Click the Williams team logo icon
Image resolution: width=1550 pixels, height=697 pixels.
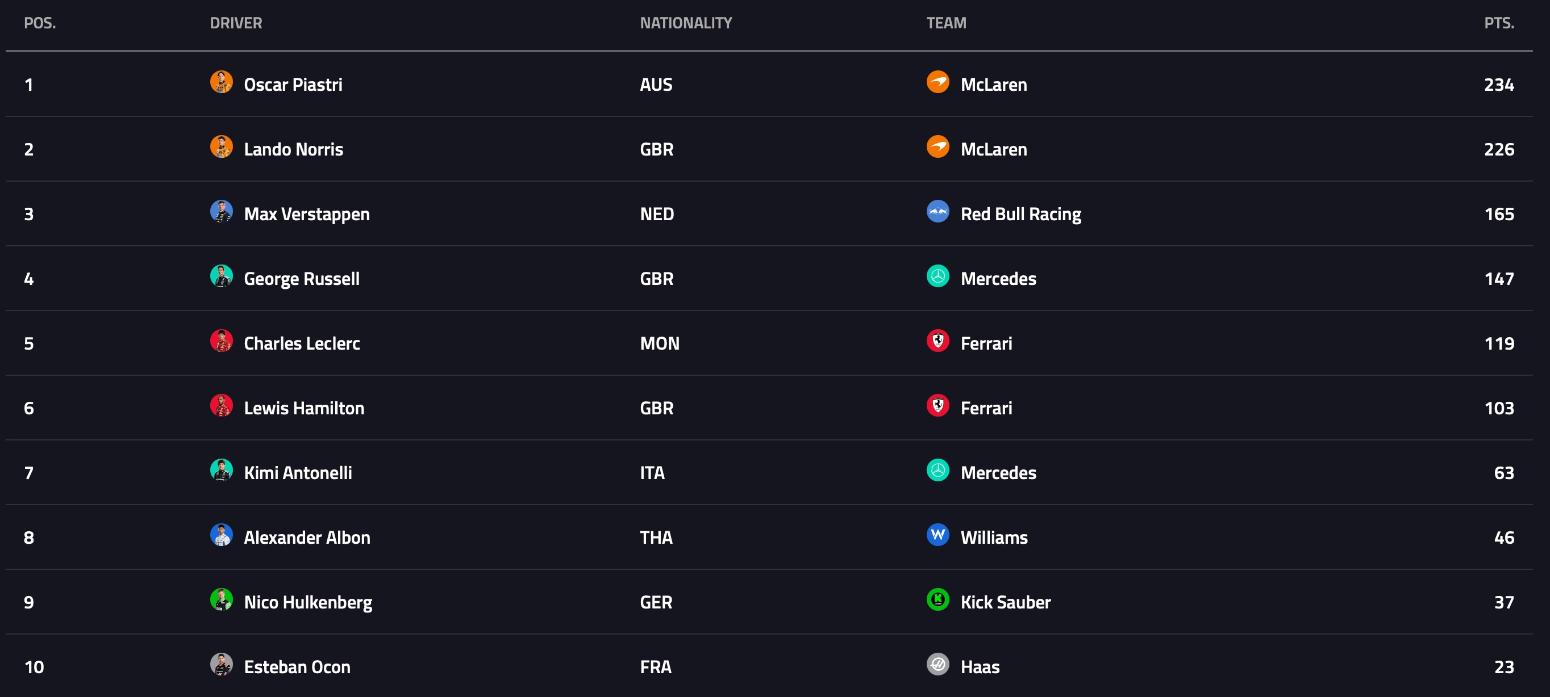pyautogui.click(x=938, y=535)
